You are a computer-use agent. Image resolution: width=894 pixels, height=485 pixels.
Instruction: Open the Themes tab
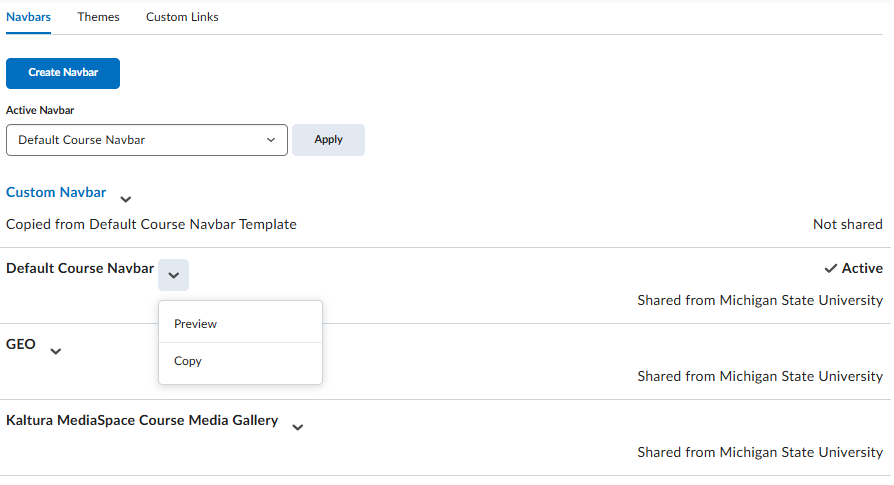(98, 17)
